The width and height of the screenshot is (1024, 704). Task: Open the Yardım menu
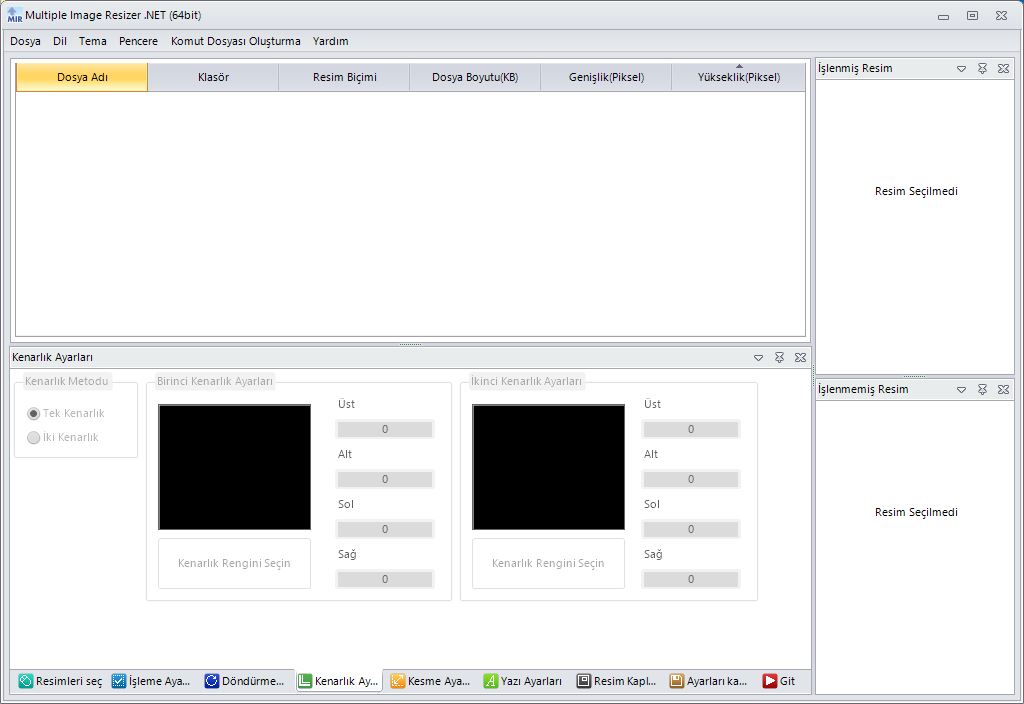330,41
